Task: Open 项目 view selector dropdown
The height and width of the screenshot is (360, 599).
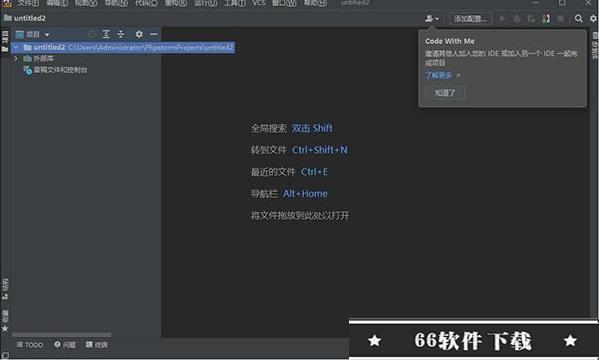Action: click(x=32, y=34)
